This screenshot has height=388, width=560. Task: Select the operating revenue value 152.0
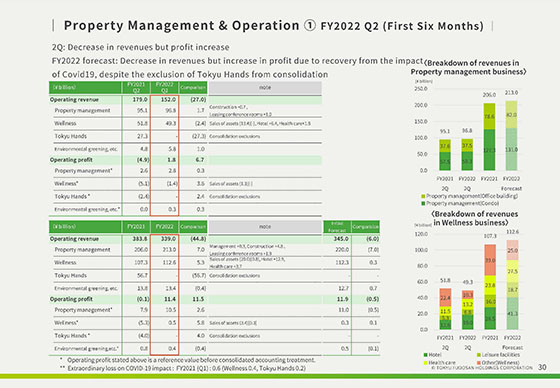click(168, 100)
